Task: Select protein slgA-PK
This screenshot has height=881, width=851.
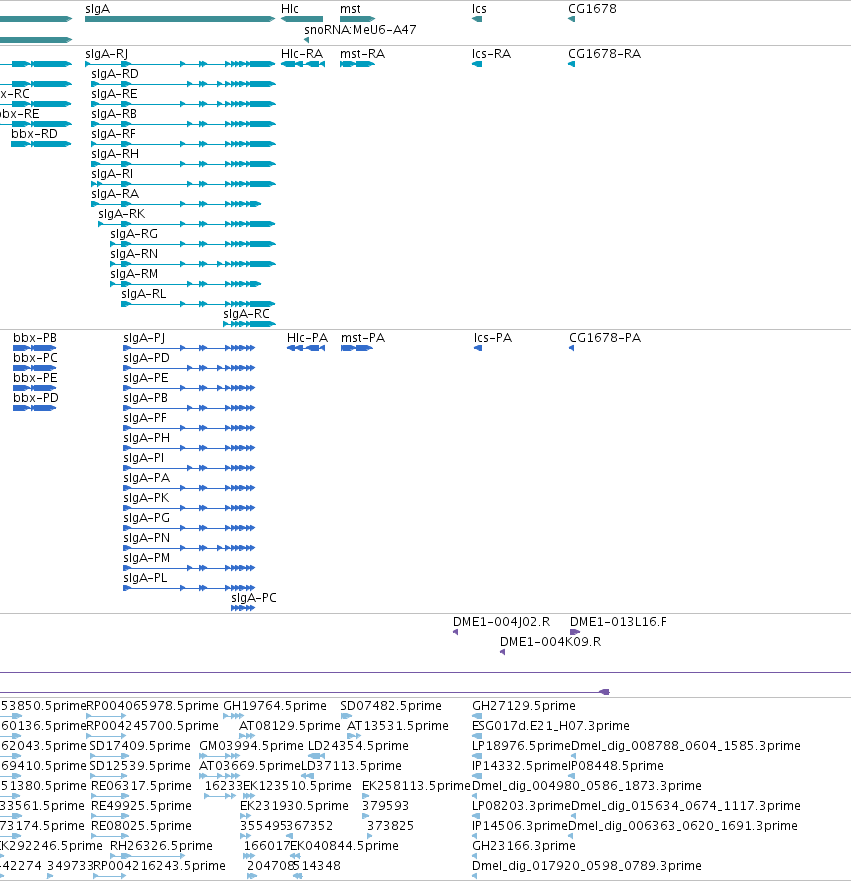Action: pyautogui.click(x=189, y=508)
